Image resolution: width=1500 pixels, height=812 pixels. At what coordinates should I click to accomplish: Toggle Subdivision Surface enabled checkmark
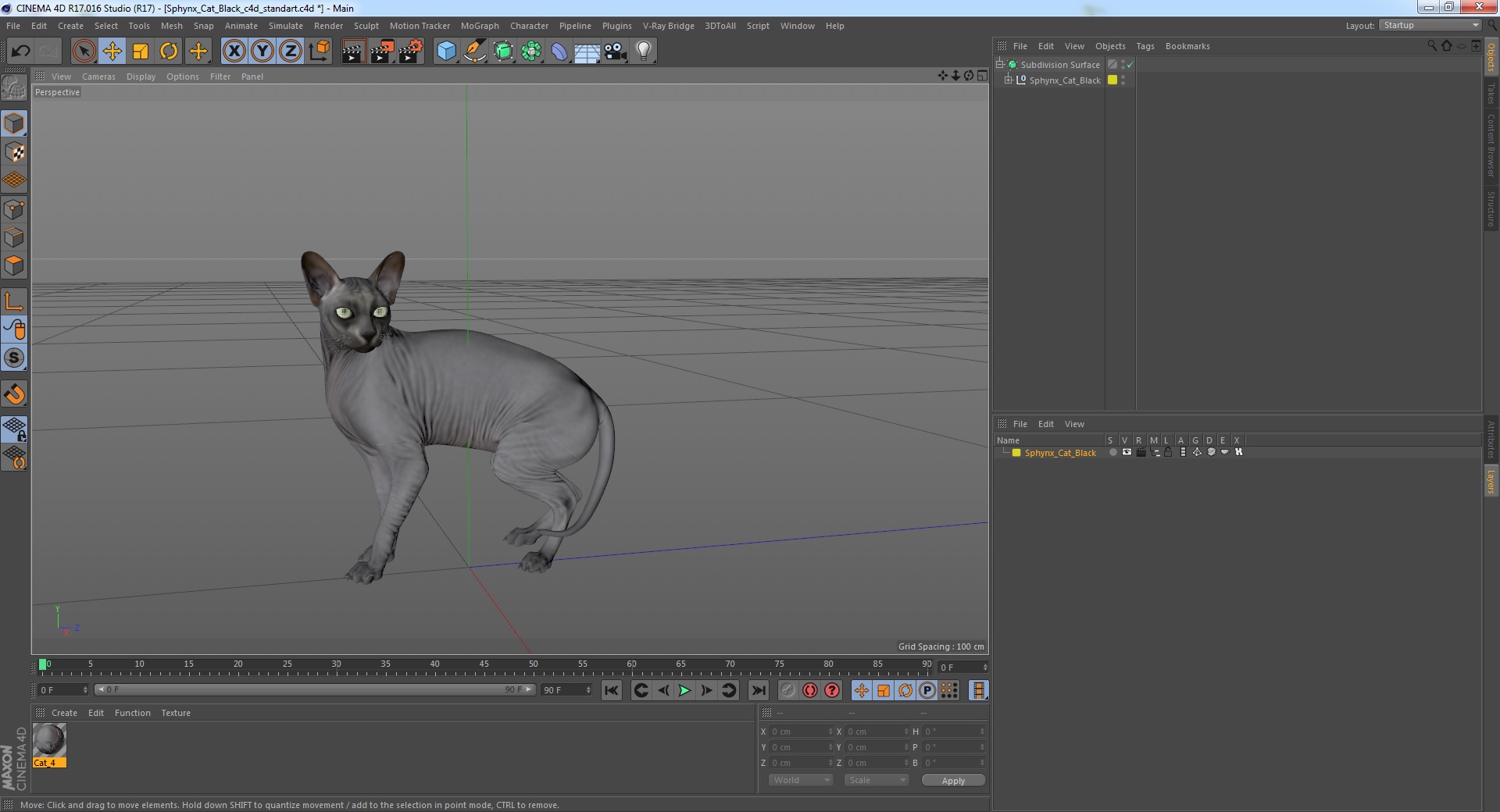coord(1130,65)
